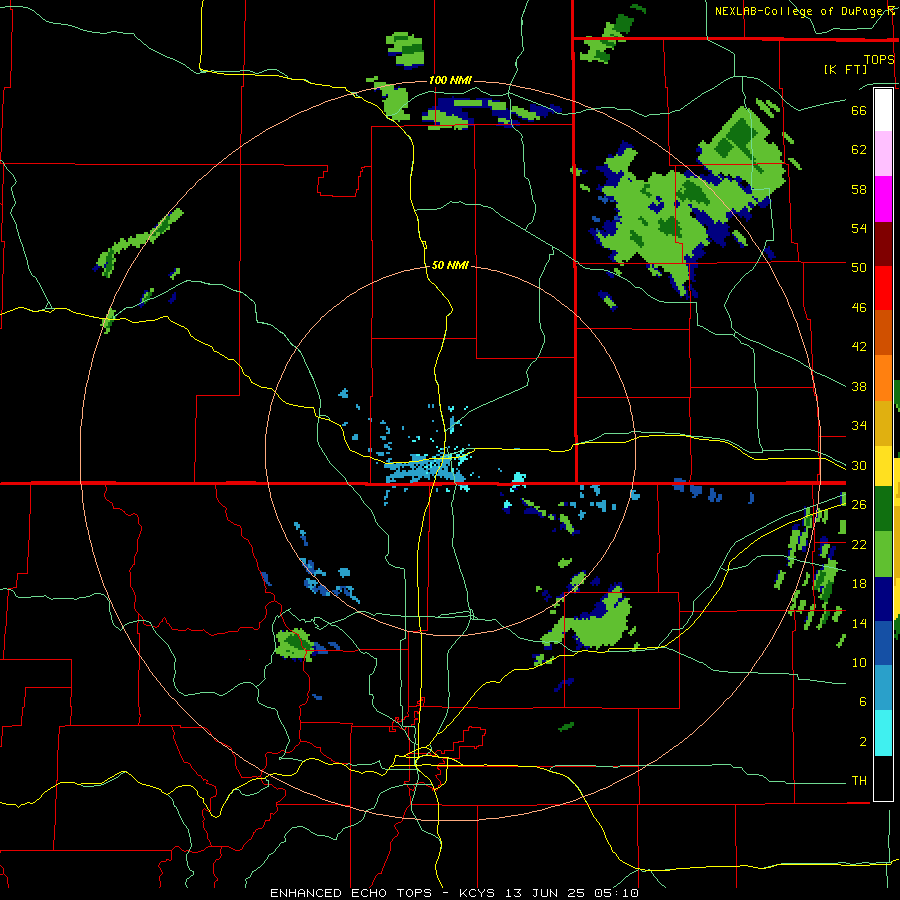Click the "2" legend value
The height and width of the screenshot is (900, 900).
tap(863, 742)
